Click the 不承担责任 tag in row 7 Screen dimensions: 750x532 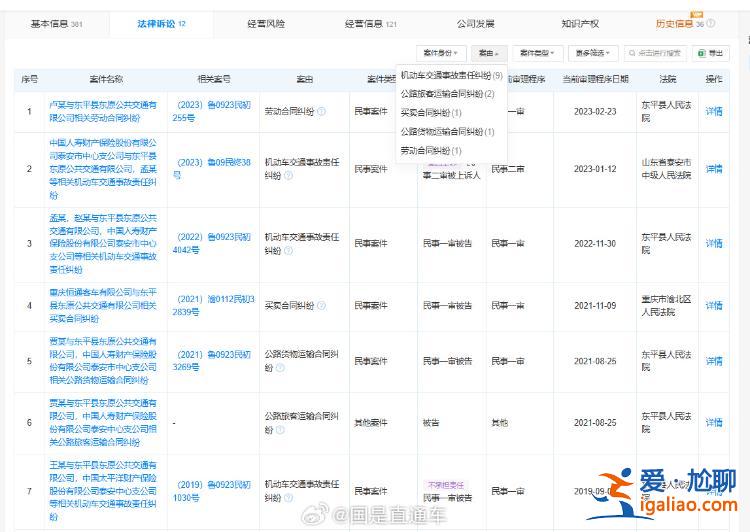[446, 485]
